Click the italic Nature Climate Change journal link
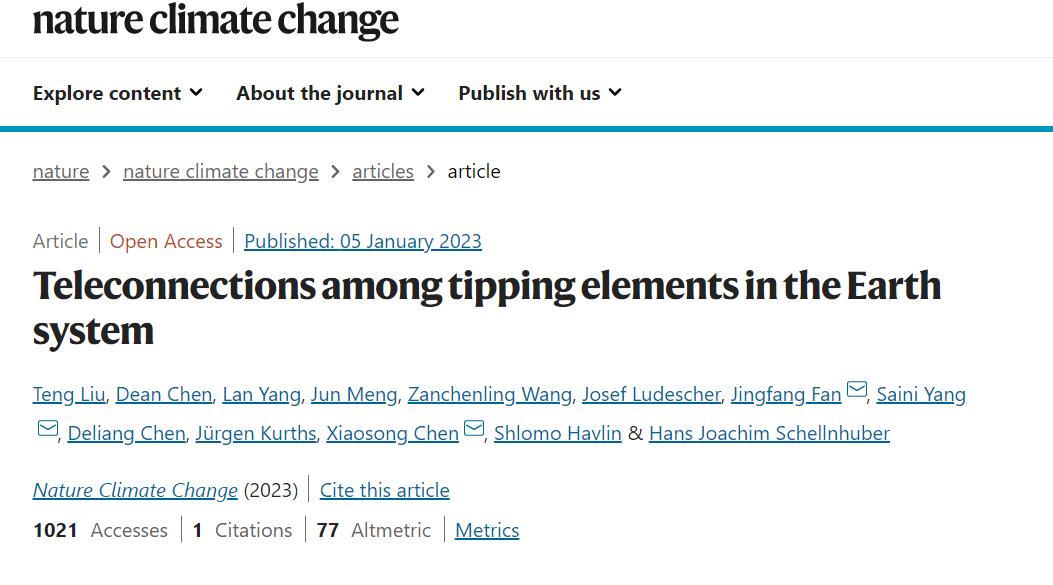 (x=135, y=490)
